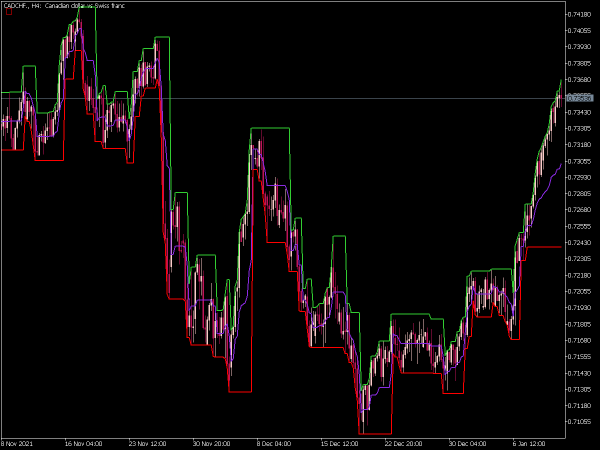Viewport: 600px width, 450px height.
Task: Click the 0.72430 price axis label
Action: pyautogui.click(x=579, y=243)
